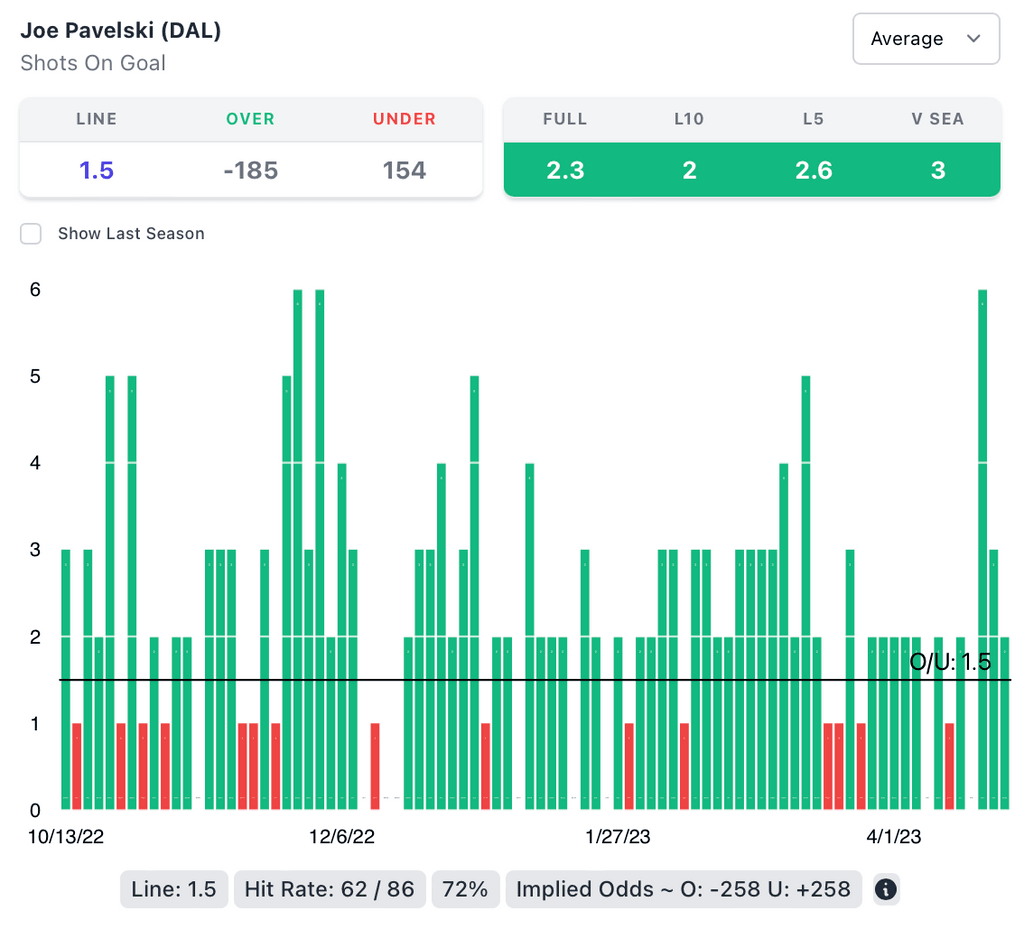Select the V SEA stat tab

tap(937, 119)
